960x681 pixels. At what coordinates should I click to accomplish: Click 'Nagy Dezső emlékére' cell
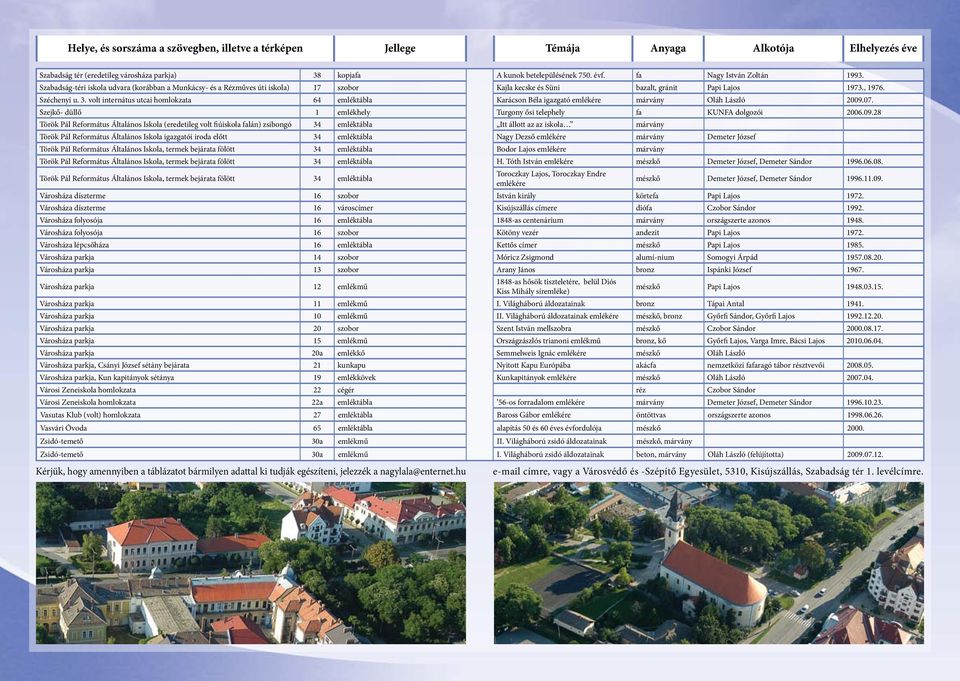pyautogui.click(x=563, y=137)
